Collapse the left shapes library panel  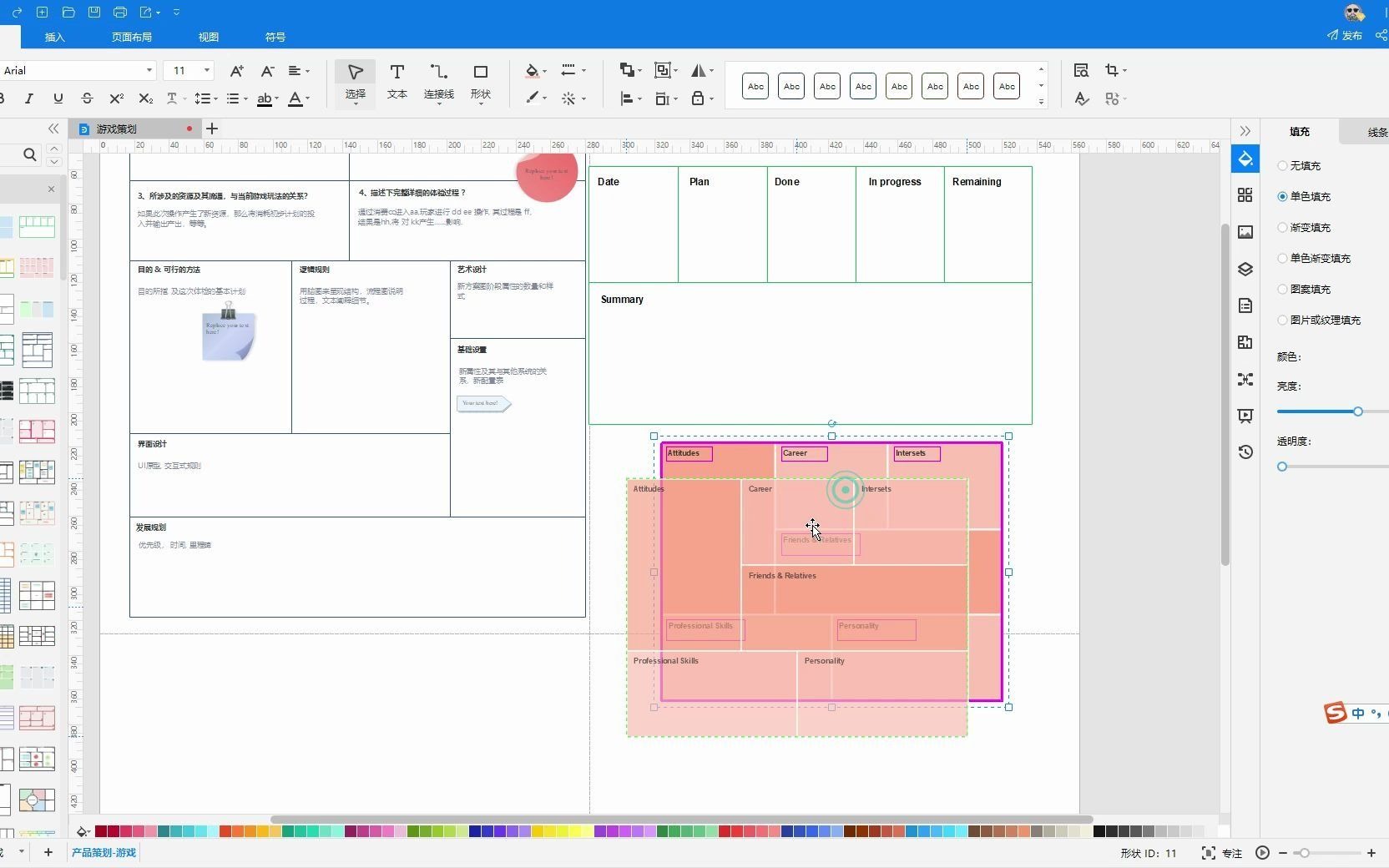pyautogui.click(x=53, y=129)
